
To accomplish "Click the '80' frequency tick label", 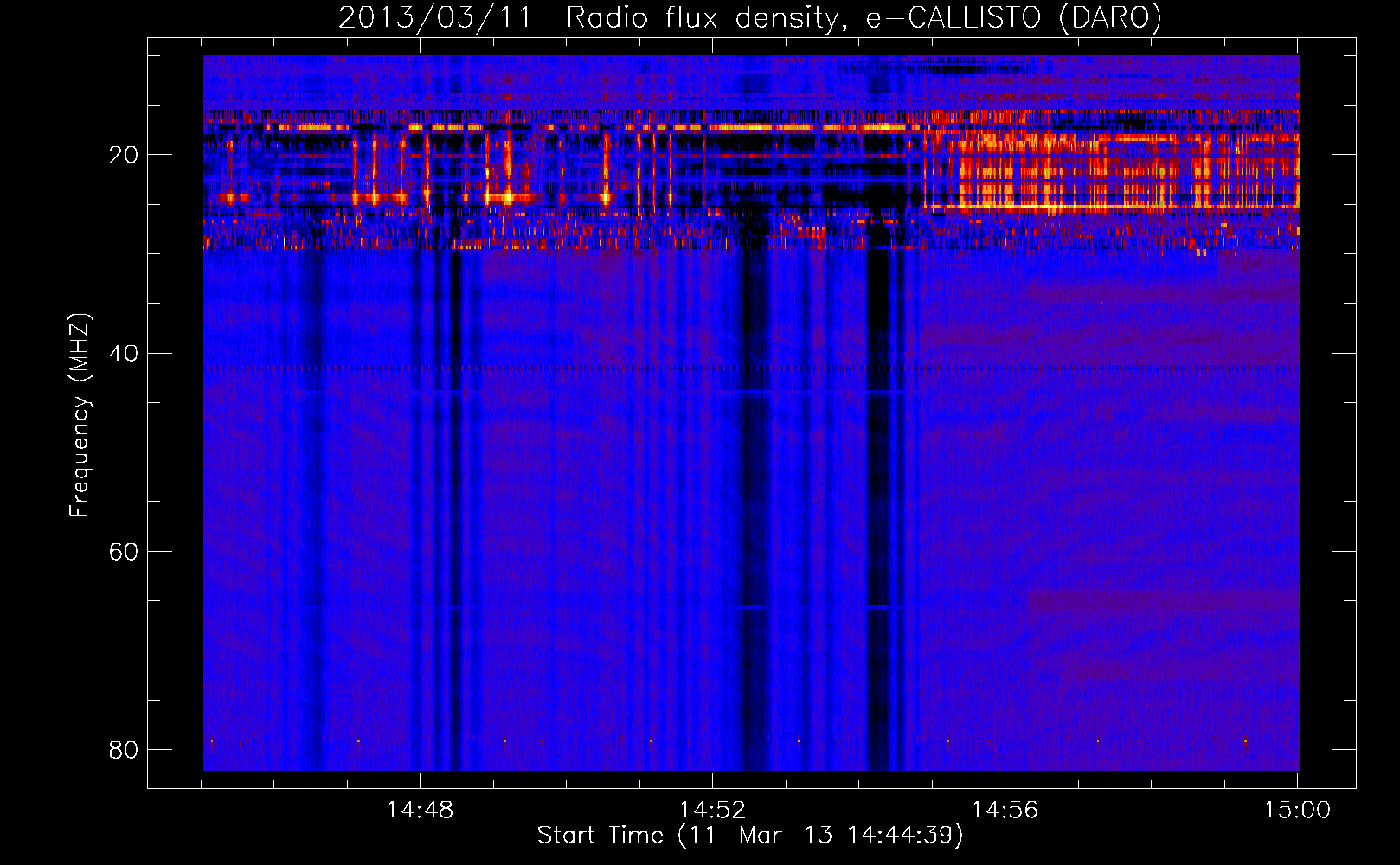I will [124, 750].
